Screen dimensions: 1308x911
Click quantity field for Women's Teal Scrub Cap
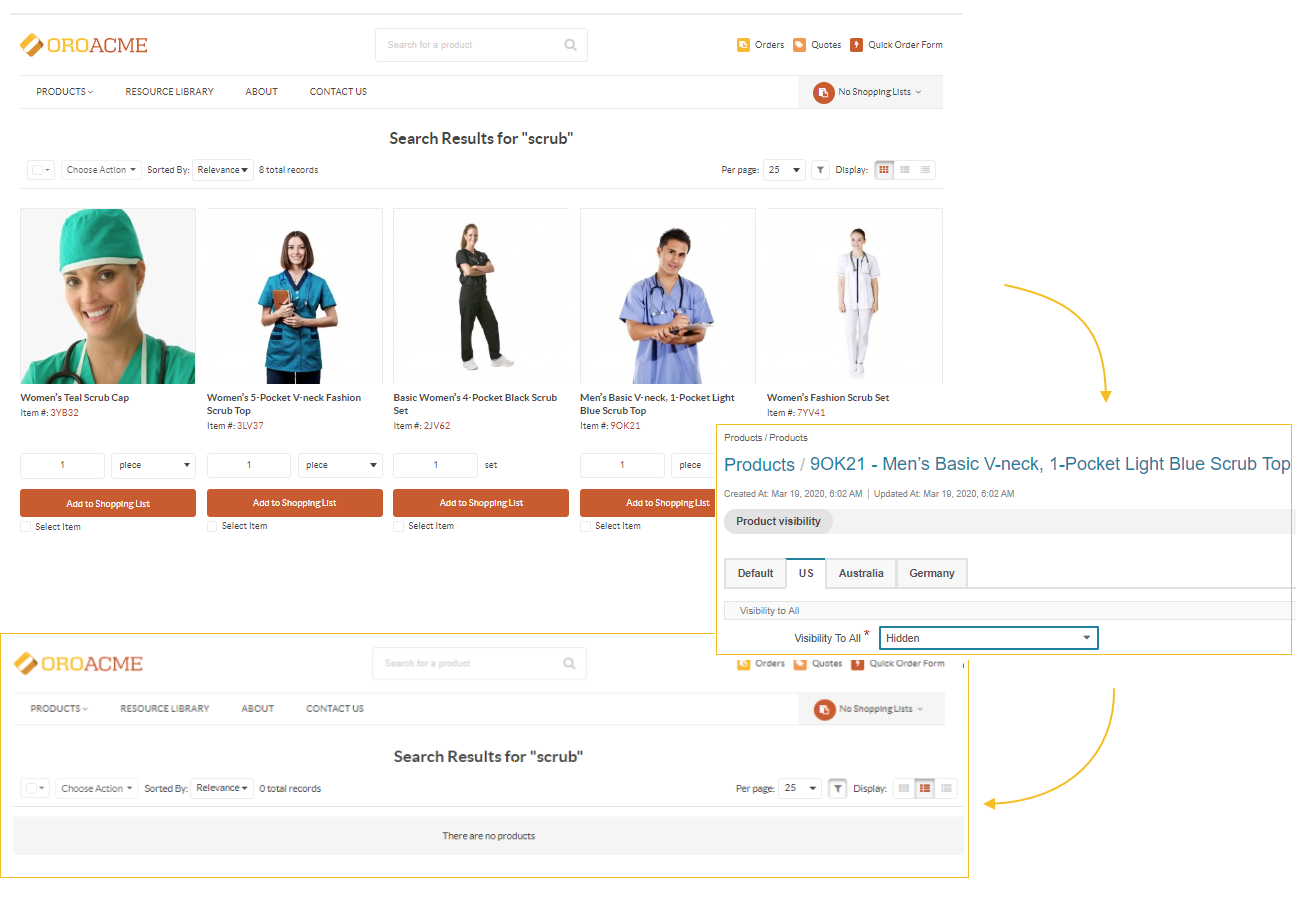(62, 465)
